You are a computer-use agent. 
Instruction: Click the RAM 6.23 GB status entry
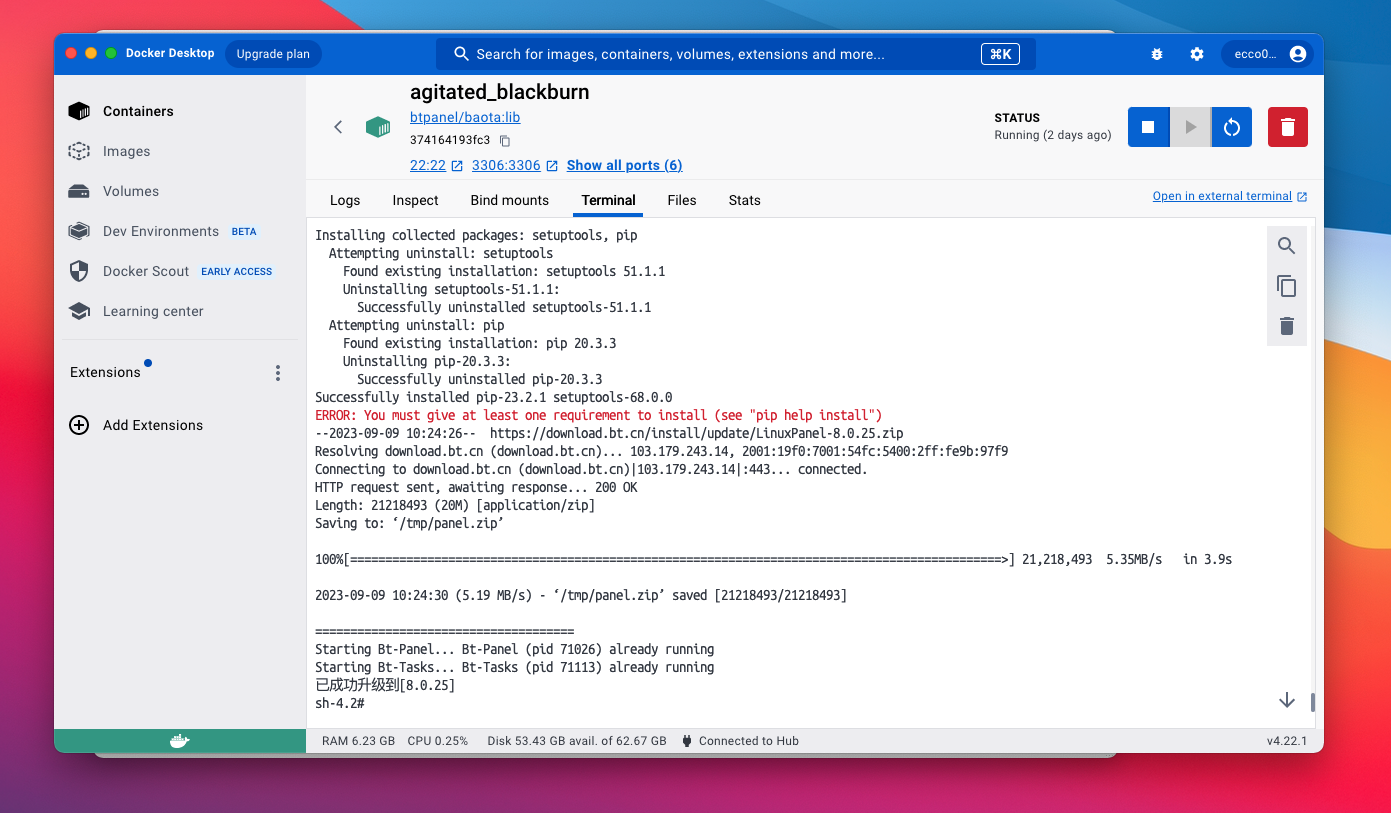click(358, 741)
